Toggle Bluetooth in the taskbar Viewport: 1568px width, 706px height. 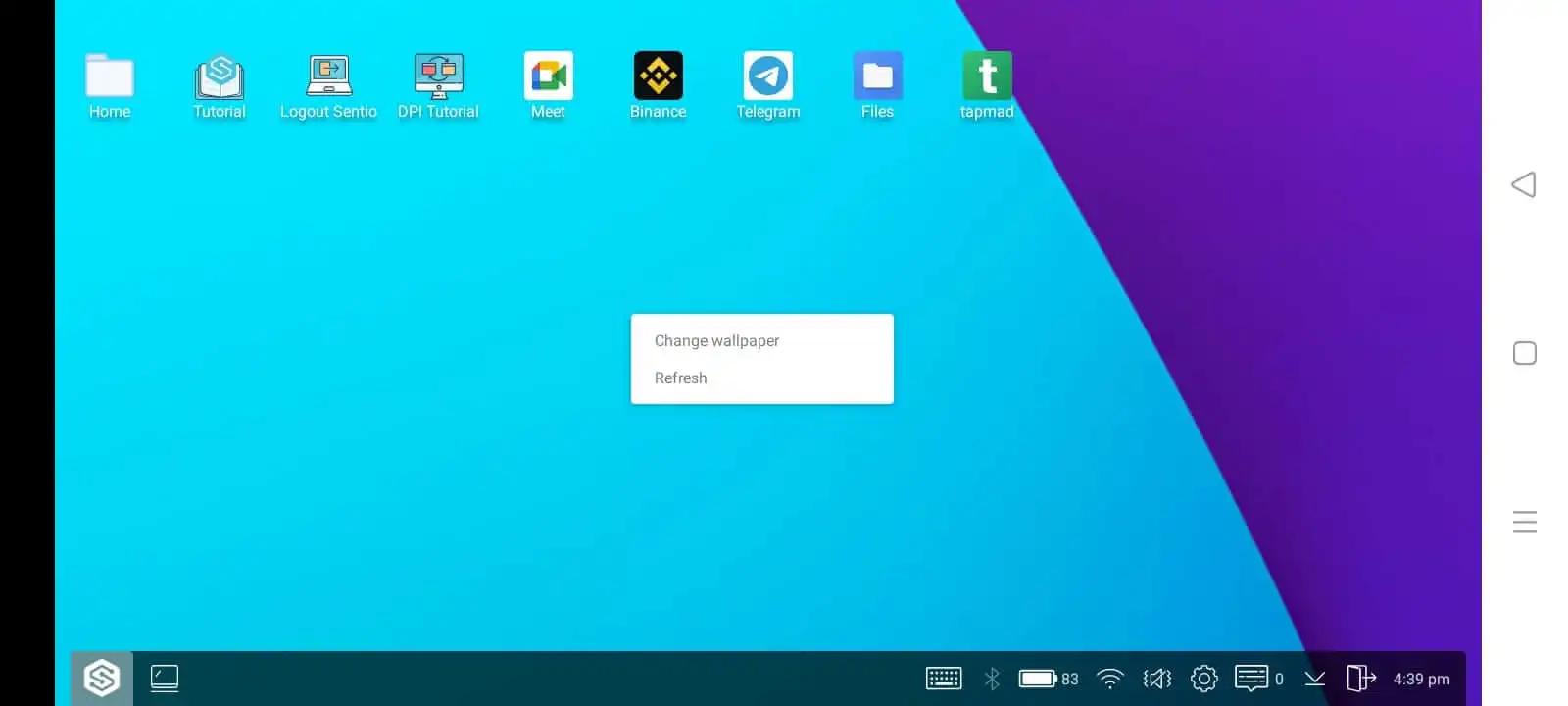[992, 679]
